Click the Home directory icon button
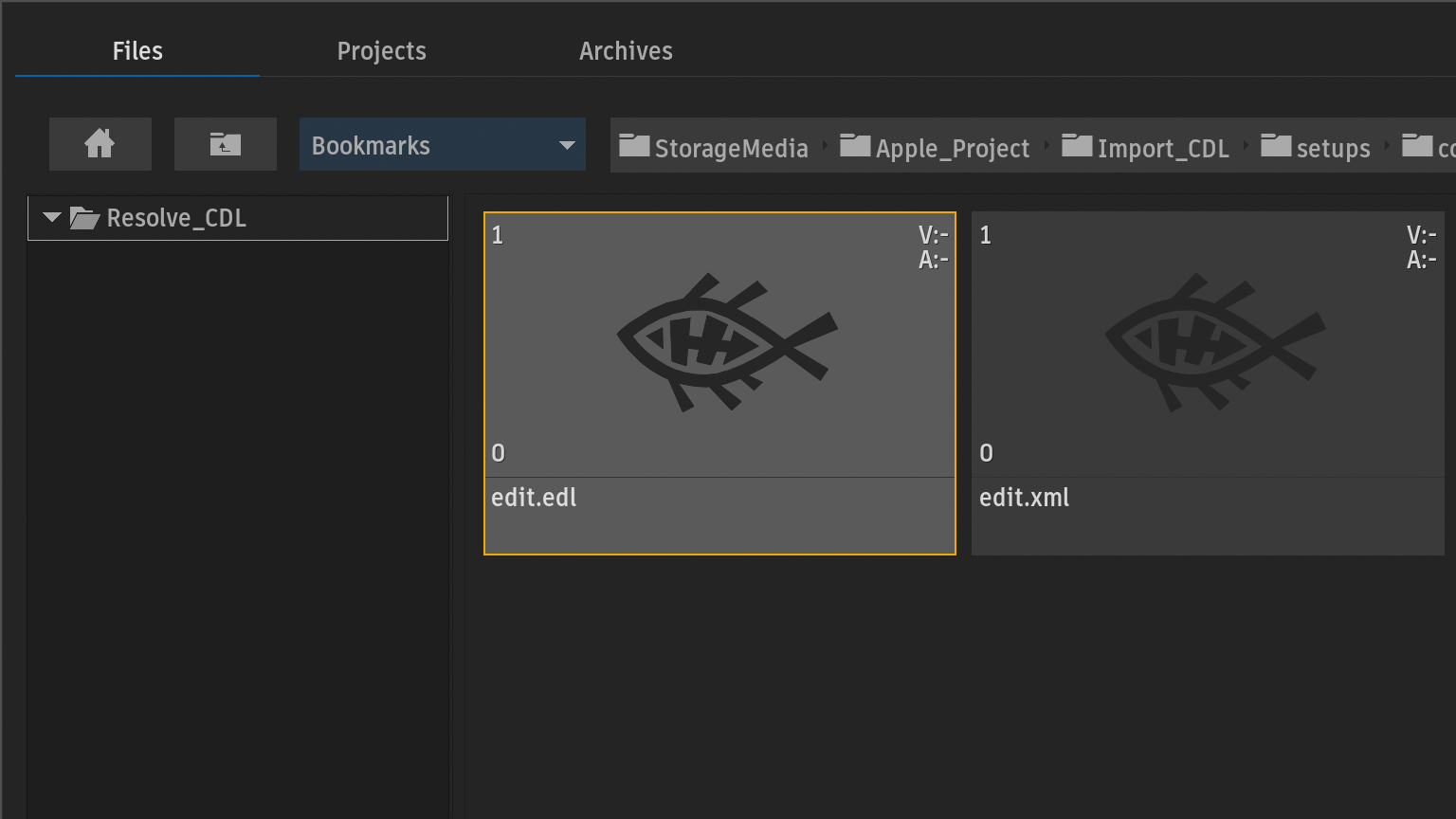 100,144
